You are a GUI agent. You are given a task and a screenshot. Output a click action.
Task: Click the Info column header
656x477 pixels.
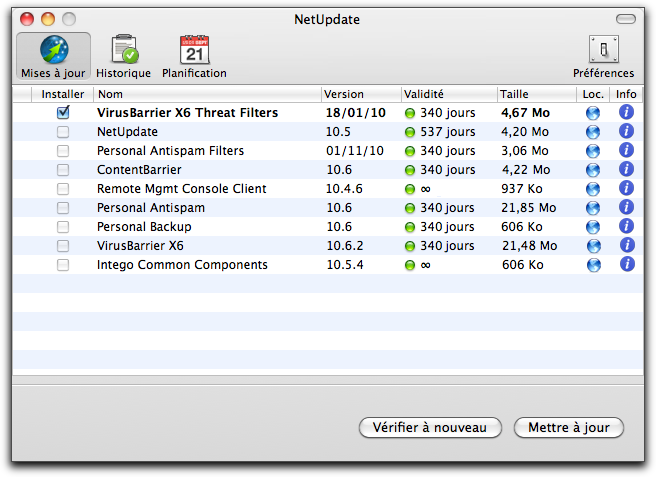pyautogui.click(x=626, y=94)
